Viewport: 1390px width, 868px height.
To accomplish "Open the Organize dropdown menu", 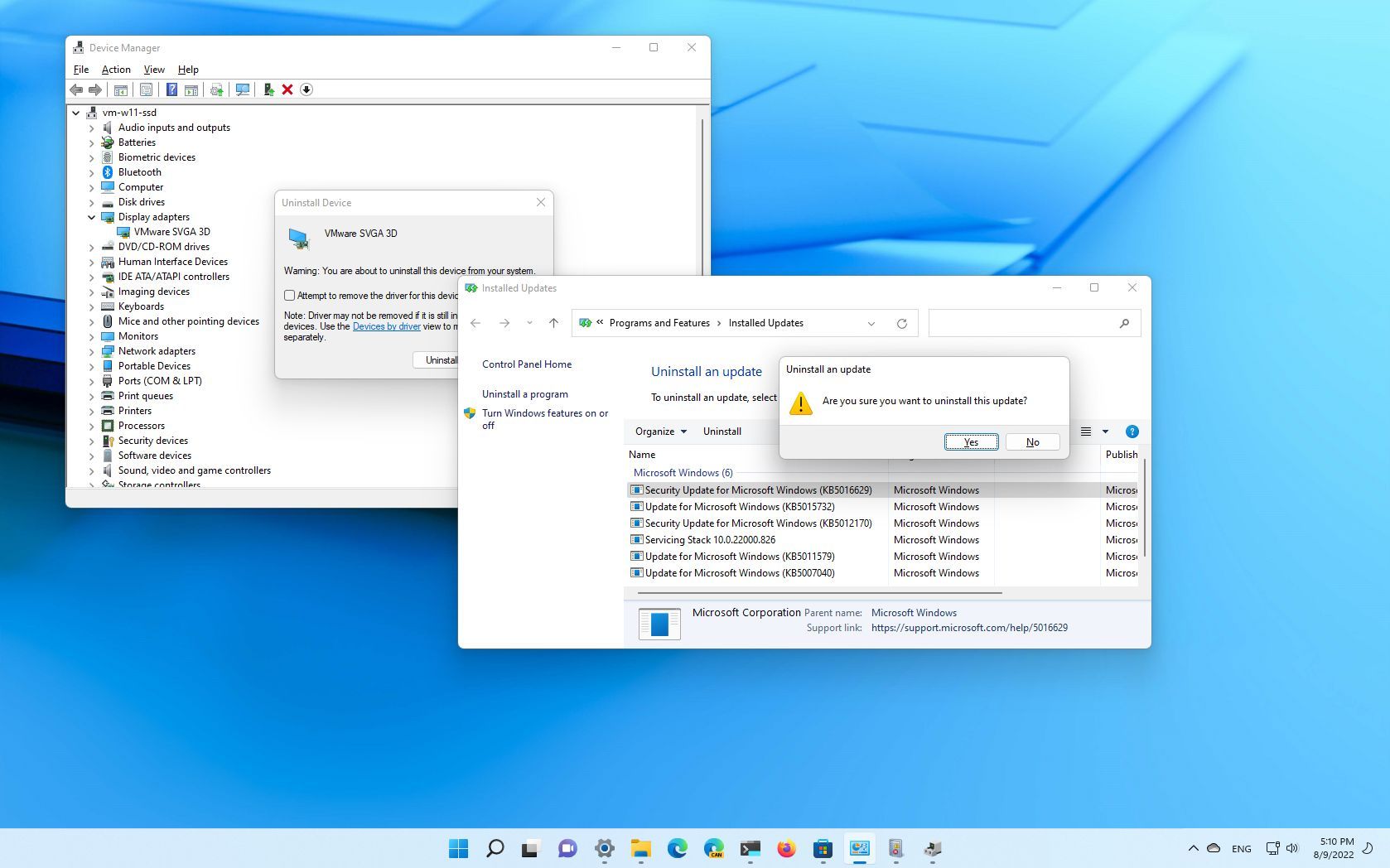I will [x=659, y=432].
